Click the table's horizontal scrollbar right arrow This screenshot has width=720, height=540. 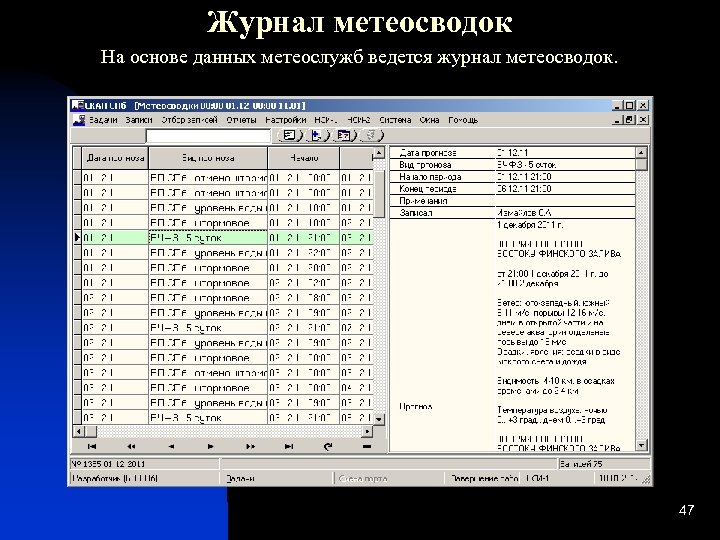click(x=367, y=431)
